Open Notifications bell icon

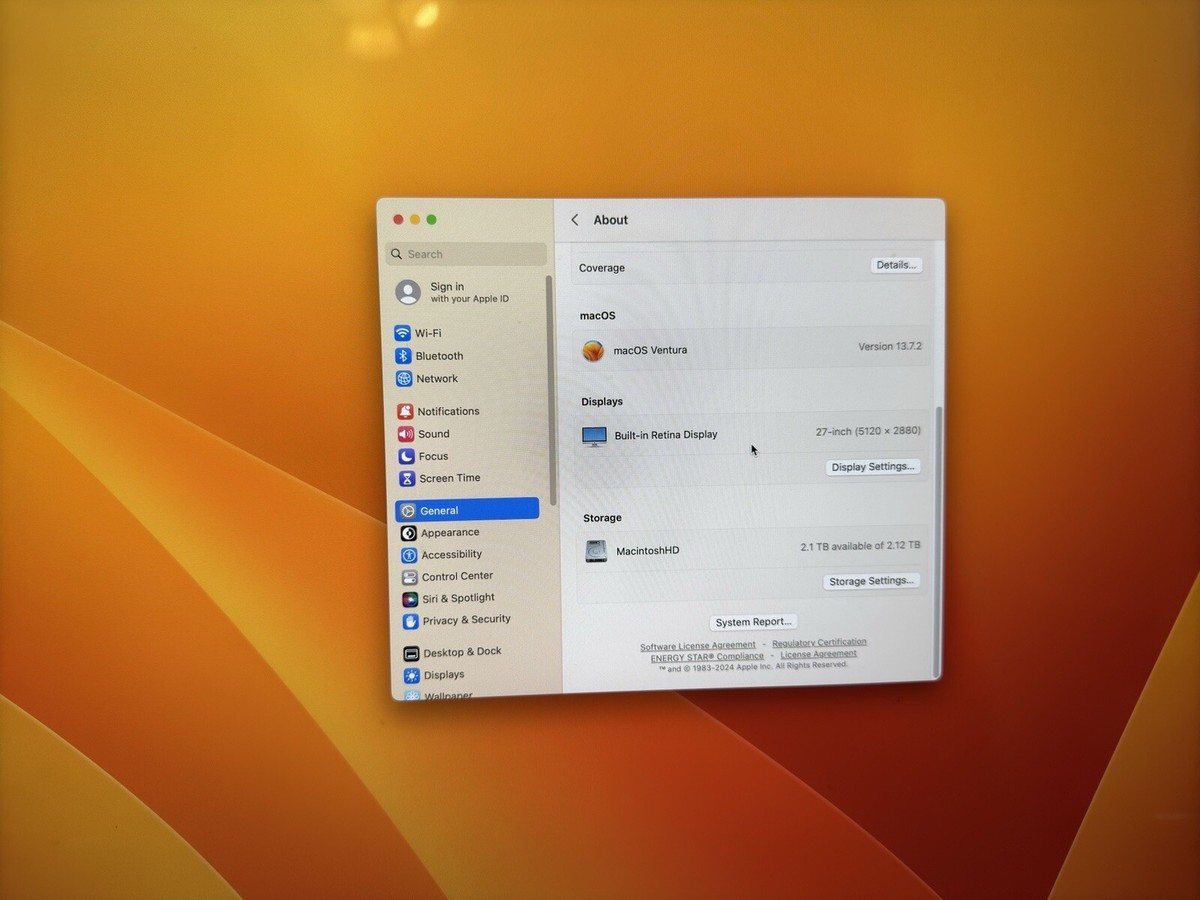(405, 412)
